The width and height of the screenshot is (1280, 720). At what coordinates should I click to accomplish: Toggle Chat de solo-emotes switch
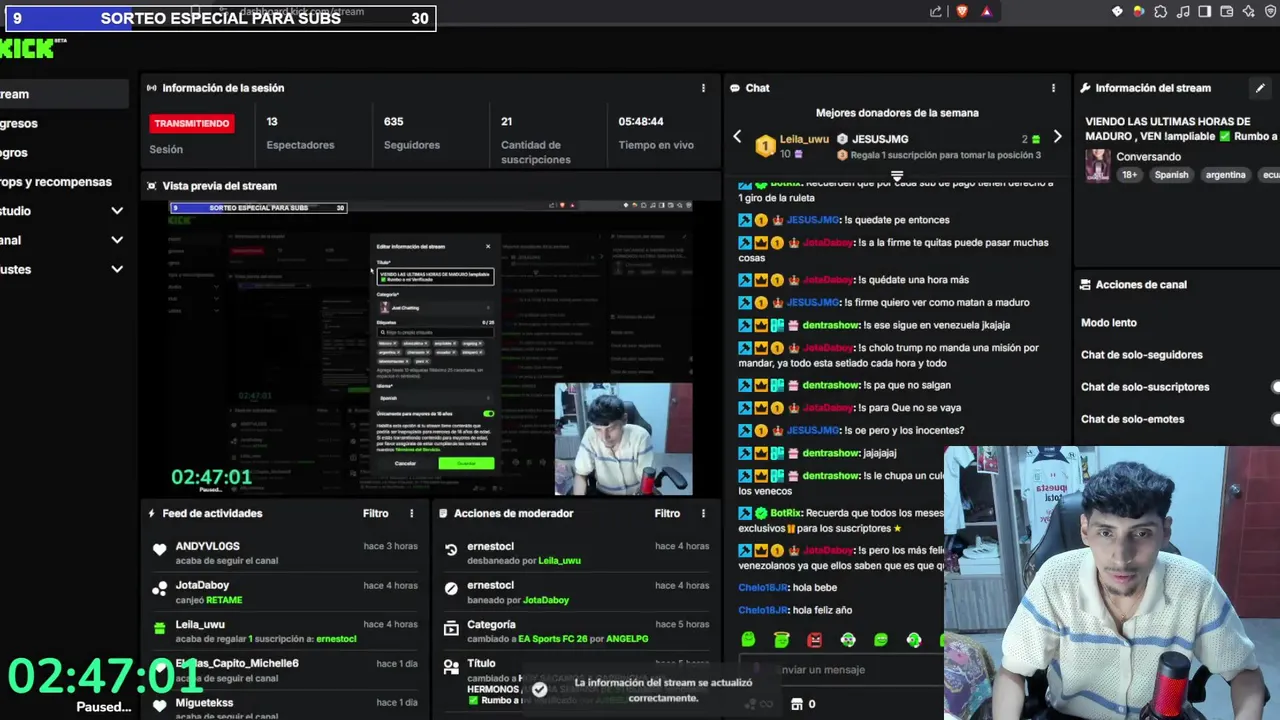[1275, 419]
